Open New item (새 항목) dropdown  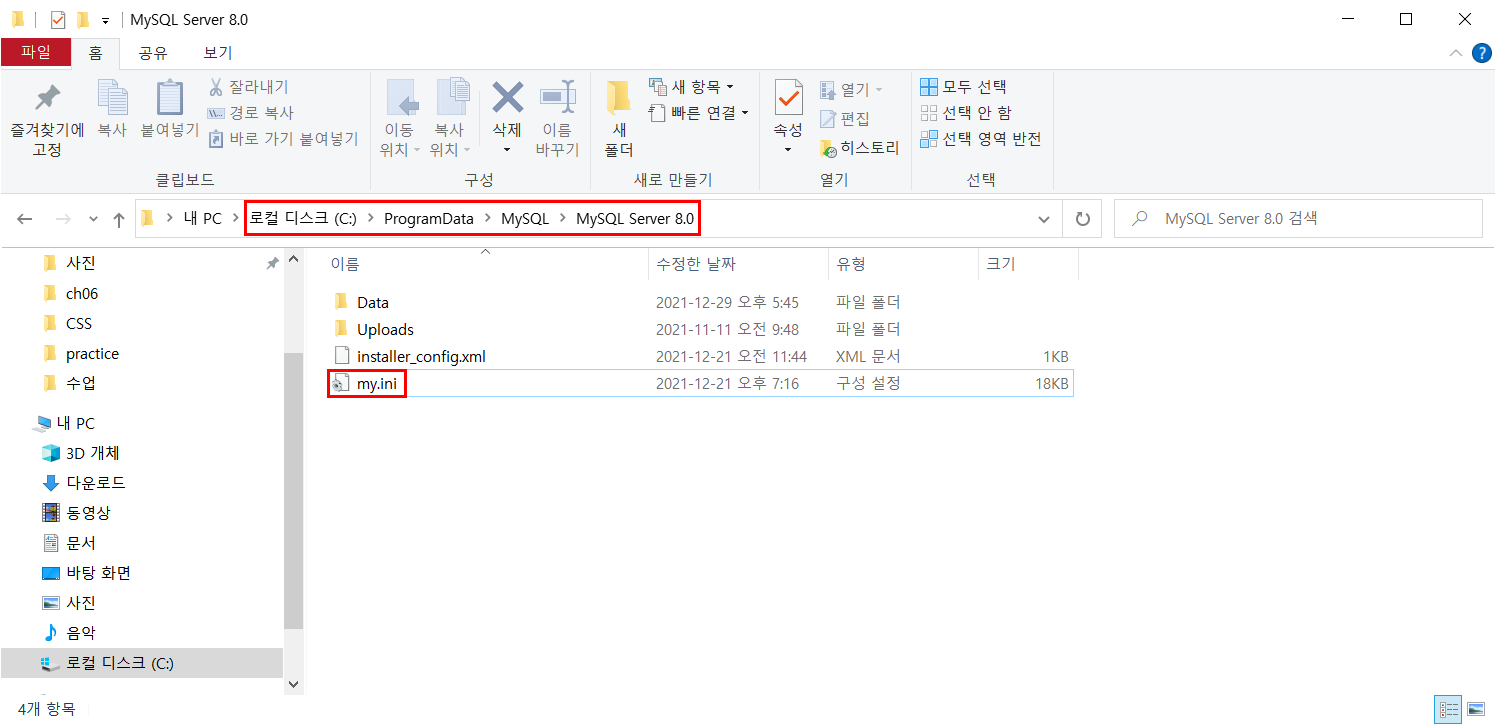[x=692, y=87]
